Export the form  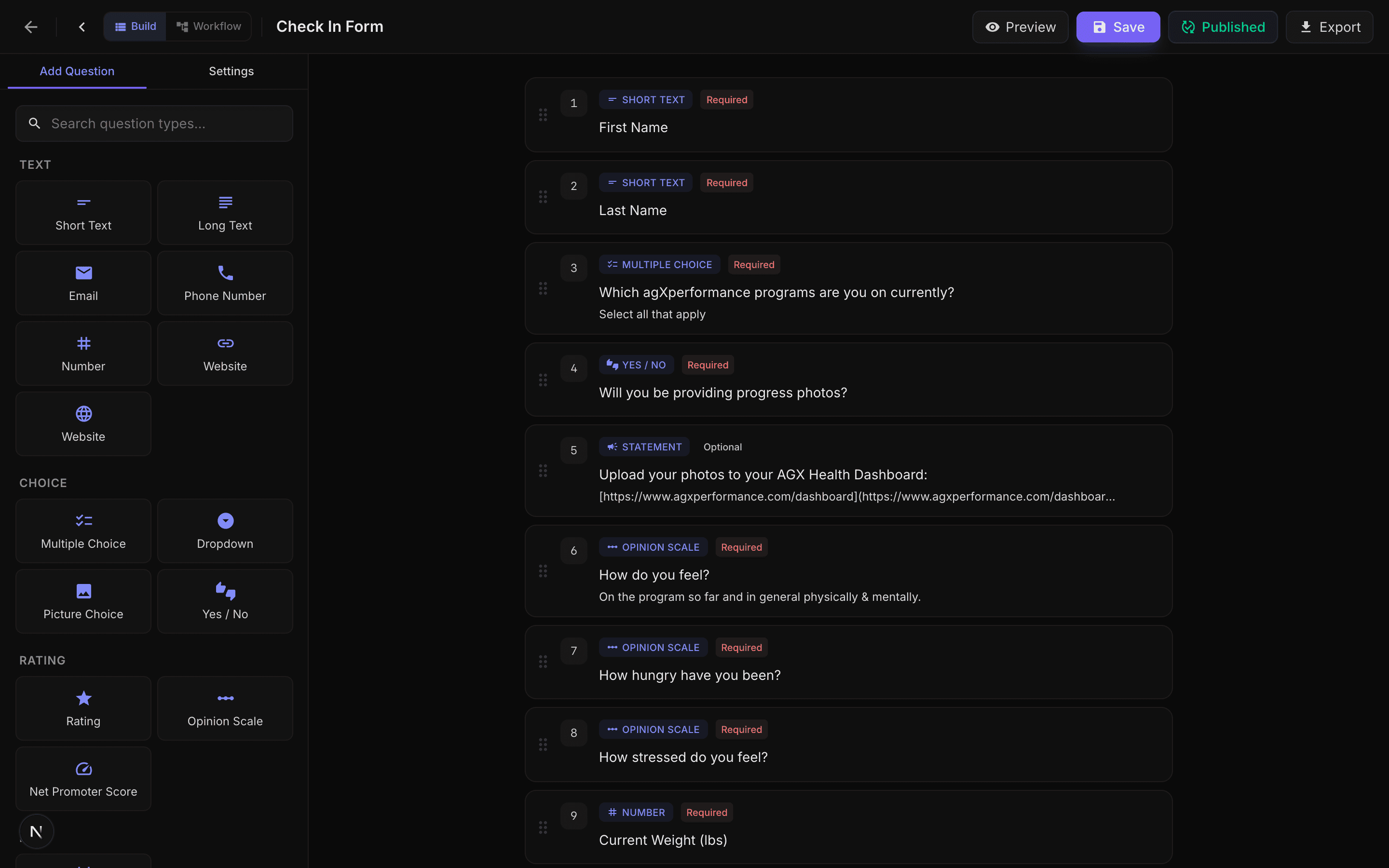1329,27
